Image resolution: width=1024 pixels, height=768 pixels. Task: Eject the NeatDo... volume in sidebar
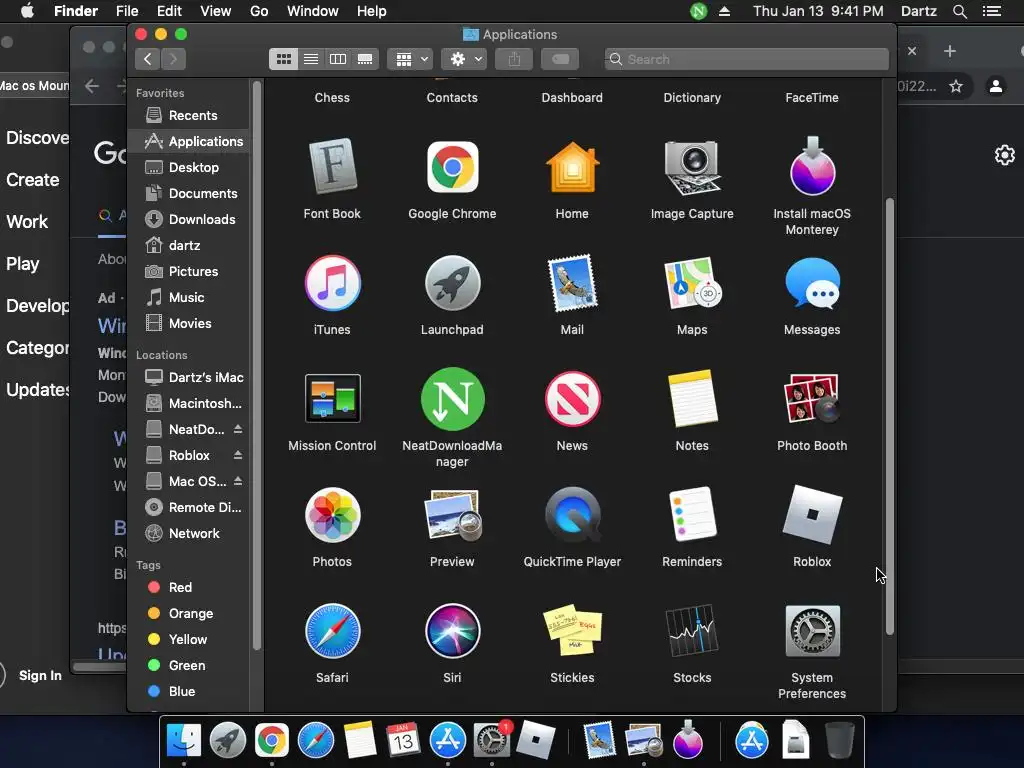(238, 429)
